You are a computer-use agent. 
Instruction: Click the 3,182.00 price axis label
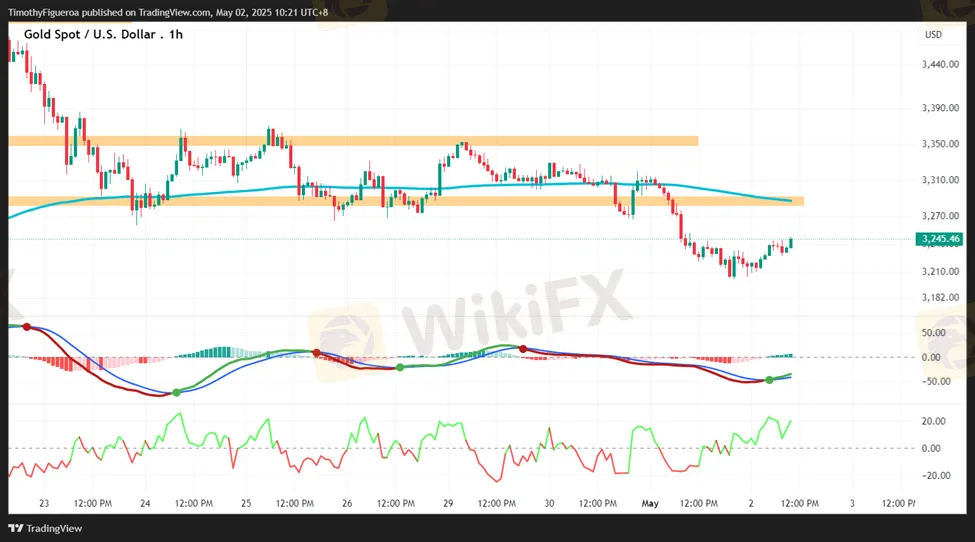940,297
